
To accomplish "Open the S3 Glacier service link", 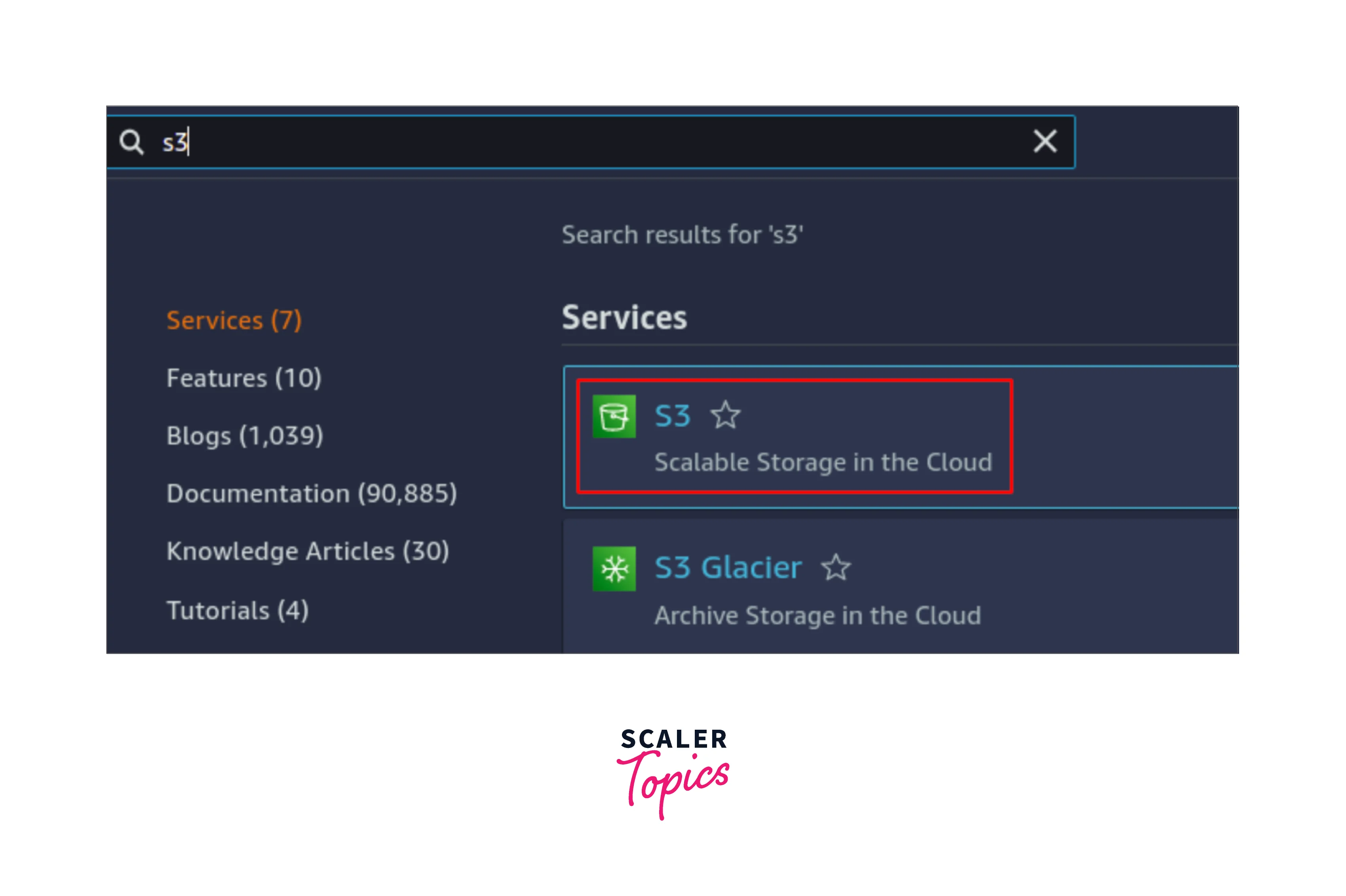I will (728, 568).
